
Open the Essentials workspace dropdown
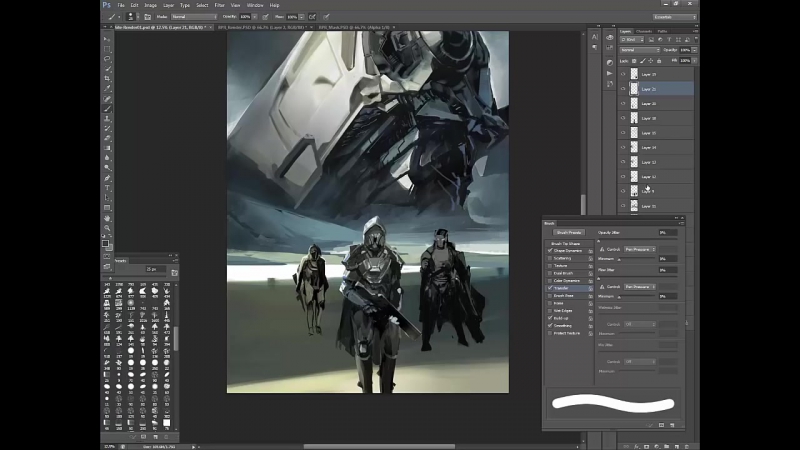click(674, 17)
